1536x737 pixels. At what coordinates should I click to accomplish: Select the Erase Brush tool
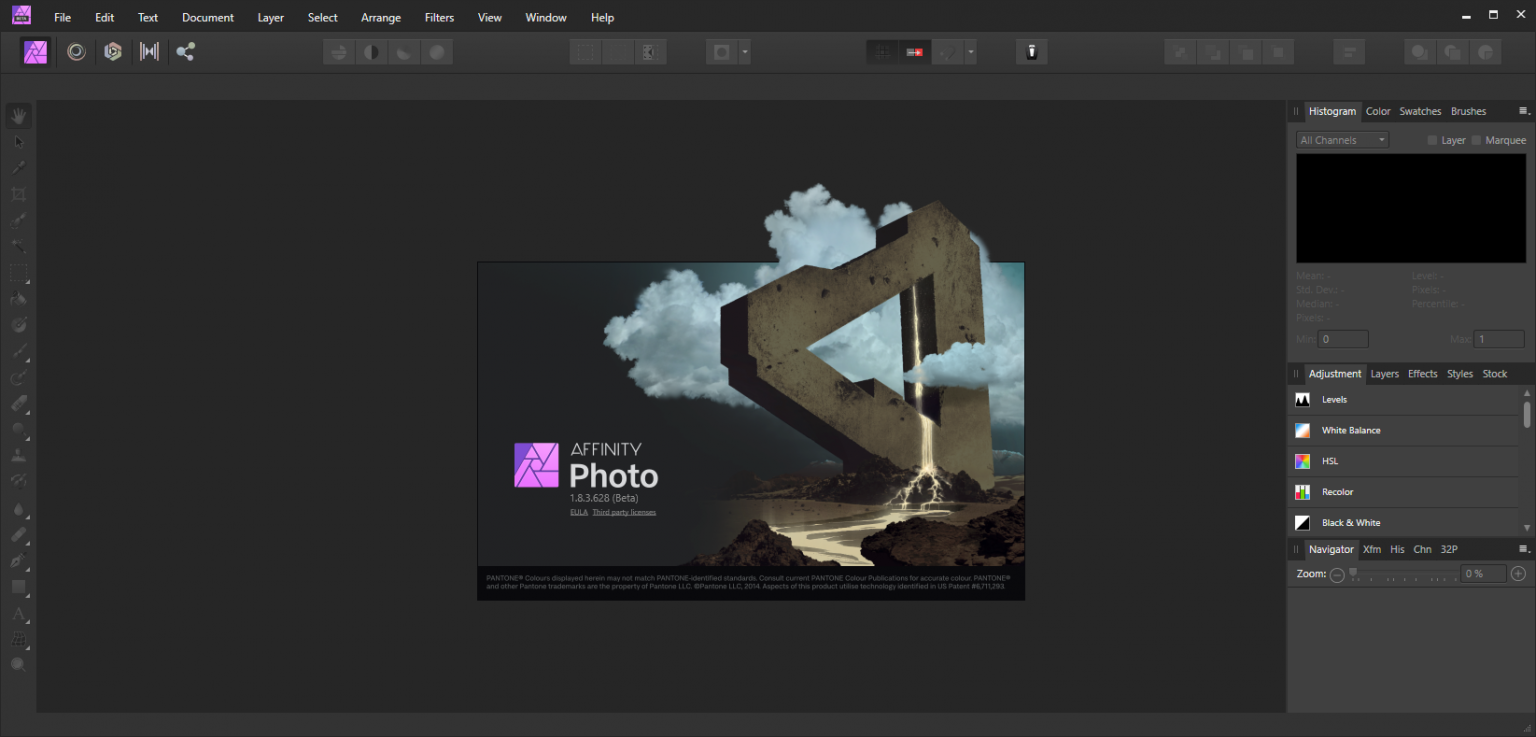point(19,403)
